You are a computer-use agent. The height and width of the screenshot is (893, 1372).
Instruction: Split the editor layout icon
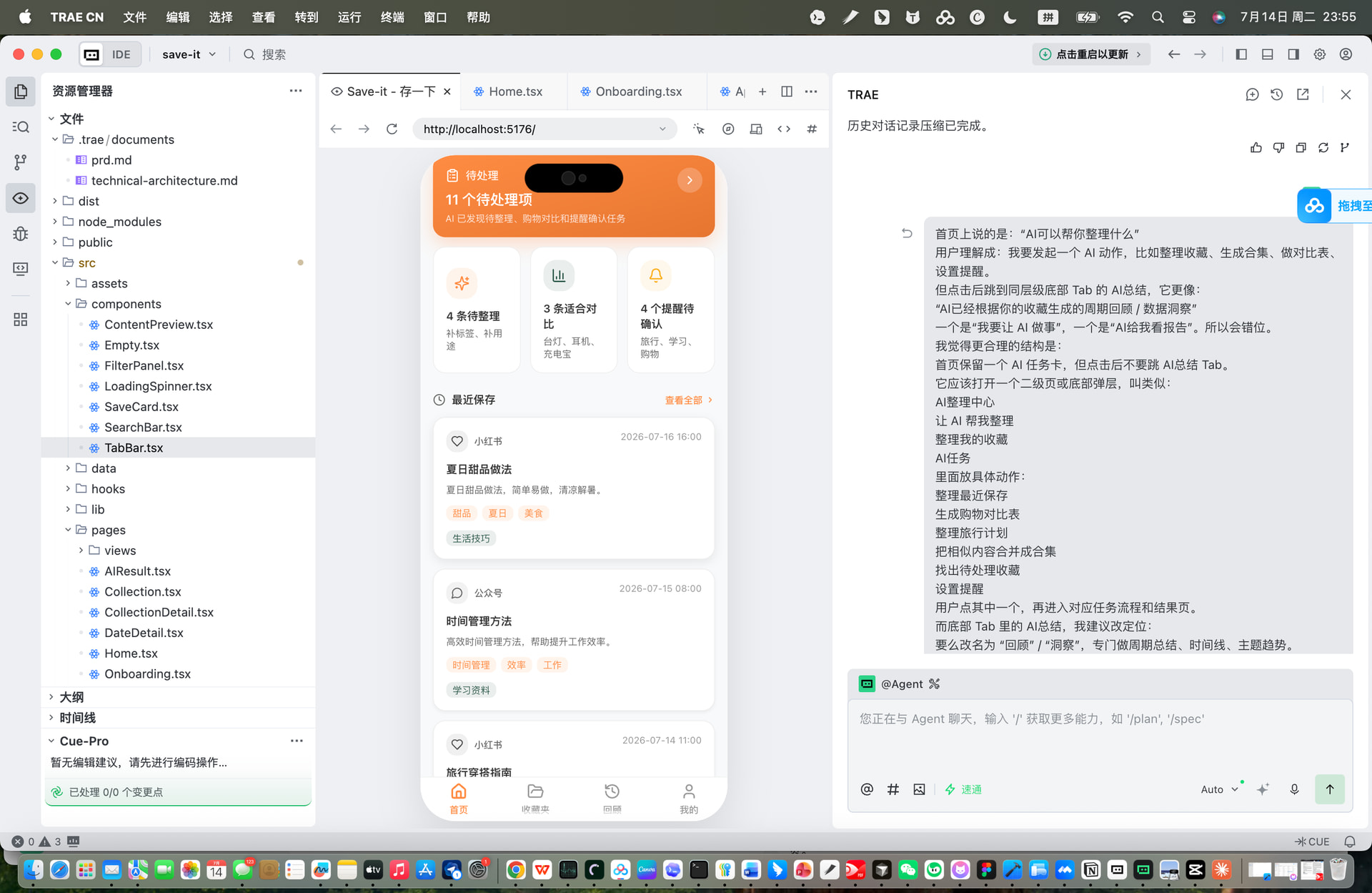point(787,92)
